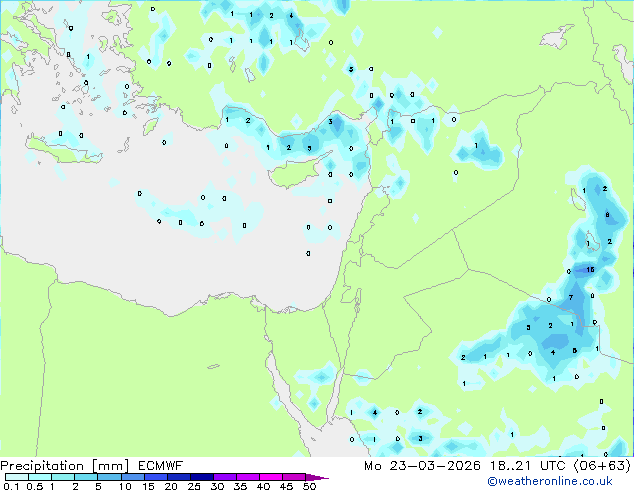Click the legend label '50'
Screen dimensions: 634x490
click(309, 486)
